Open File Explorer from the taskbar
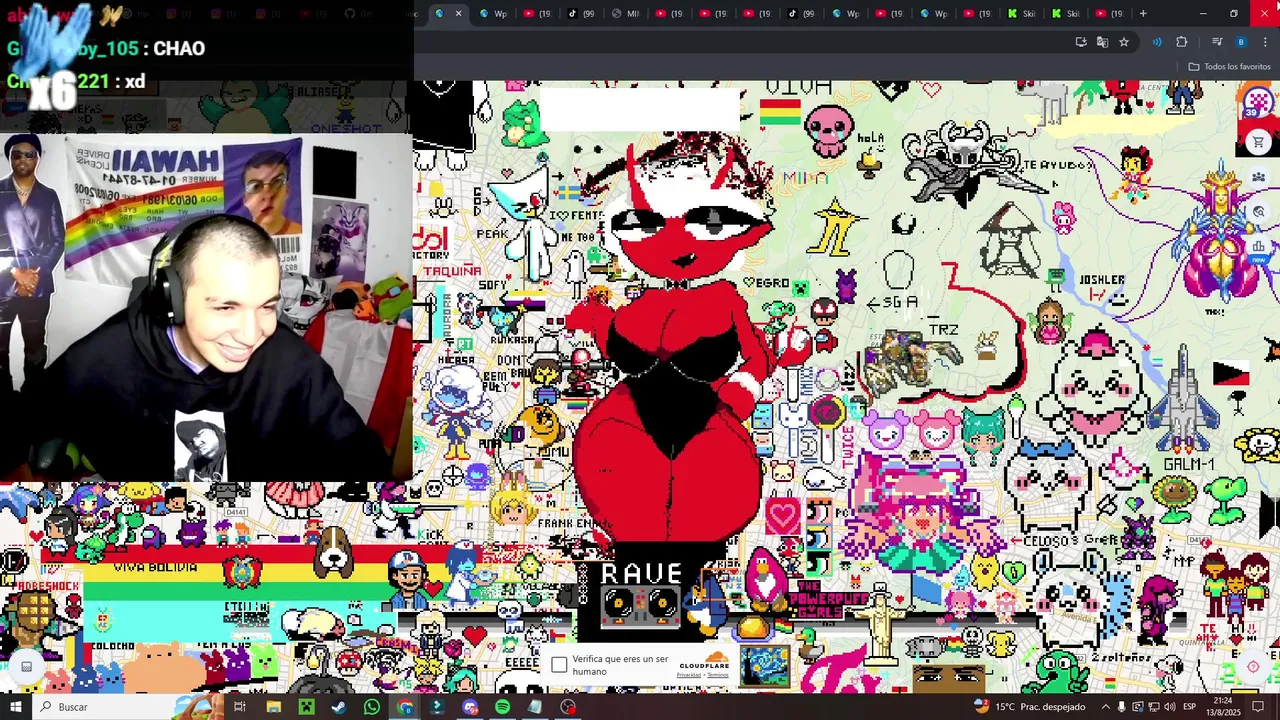Image resolution: width=1280 pixels, height=720 pixels. pos(273,707)
